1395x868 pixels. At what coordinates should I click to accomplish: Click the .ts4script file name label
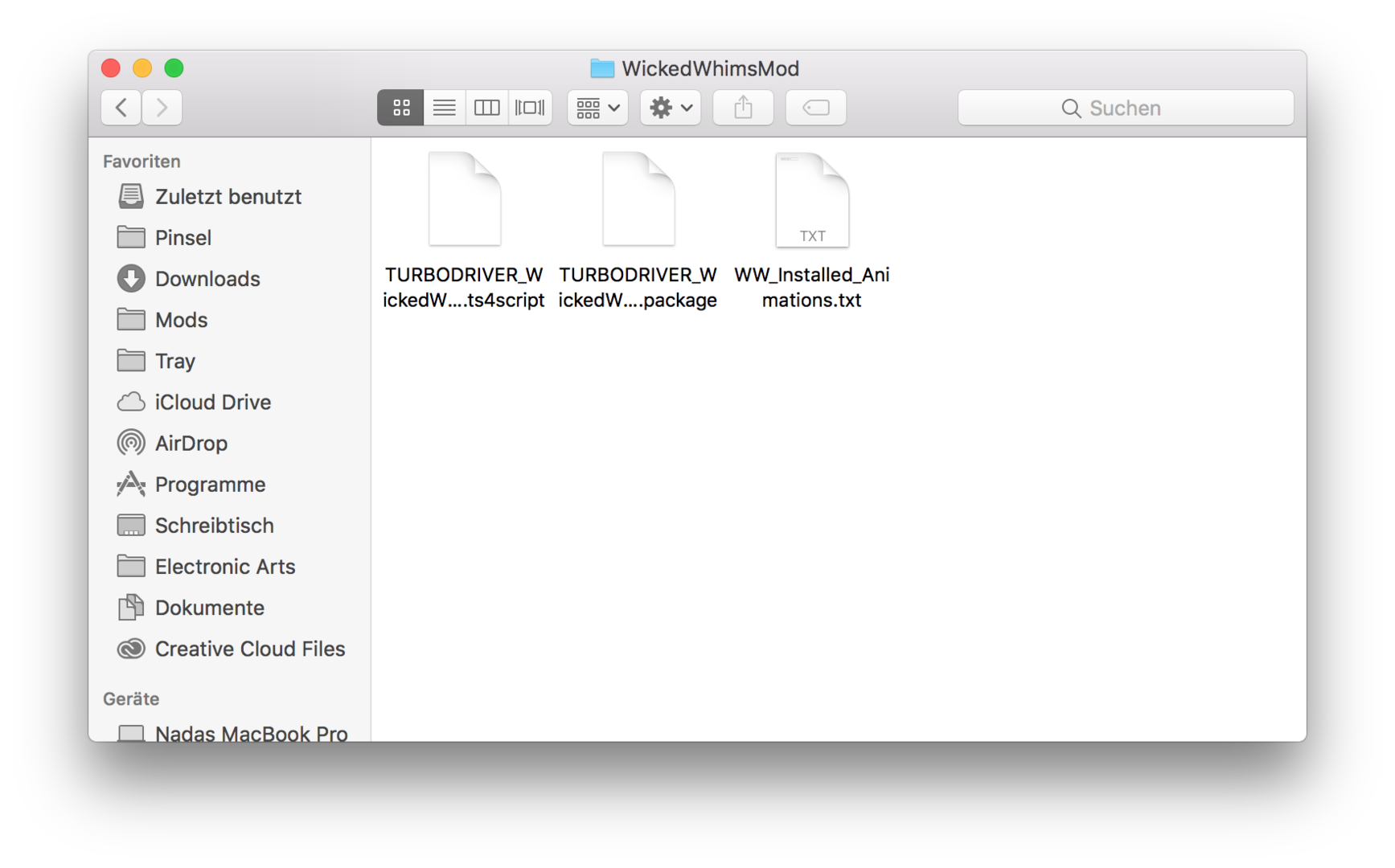click(464, 287)
